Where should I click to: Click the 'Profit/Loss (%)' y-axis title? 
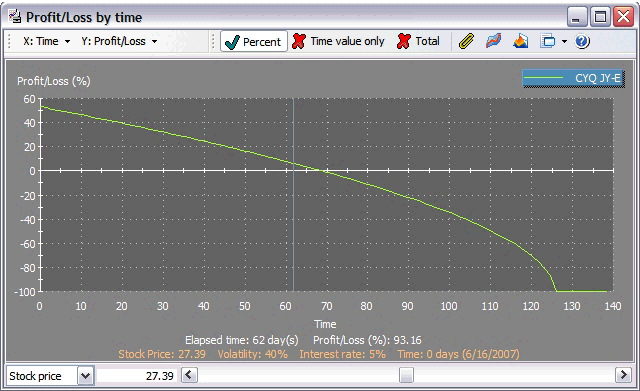click(53, 81)
